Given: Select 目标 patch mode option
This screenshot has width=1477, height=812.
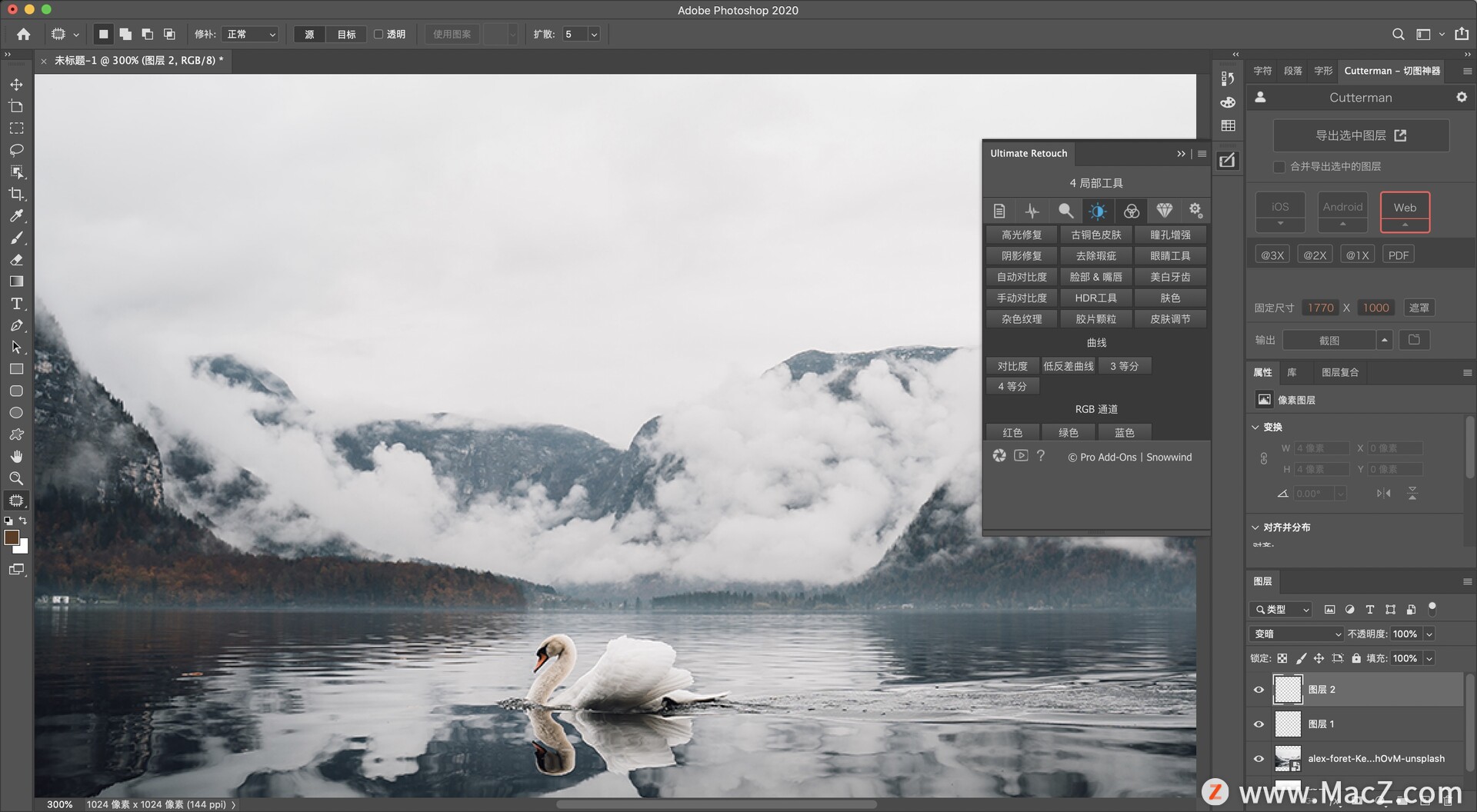Looking at the screenshot, I should 346,34.
